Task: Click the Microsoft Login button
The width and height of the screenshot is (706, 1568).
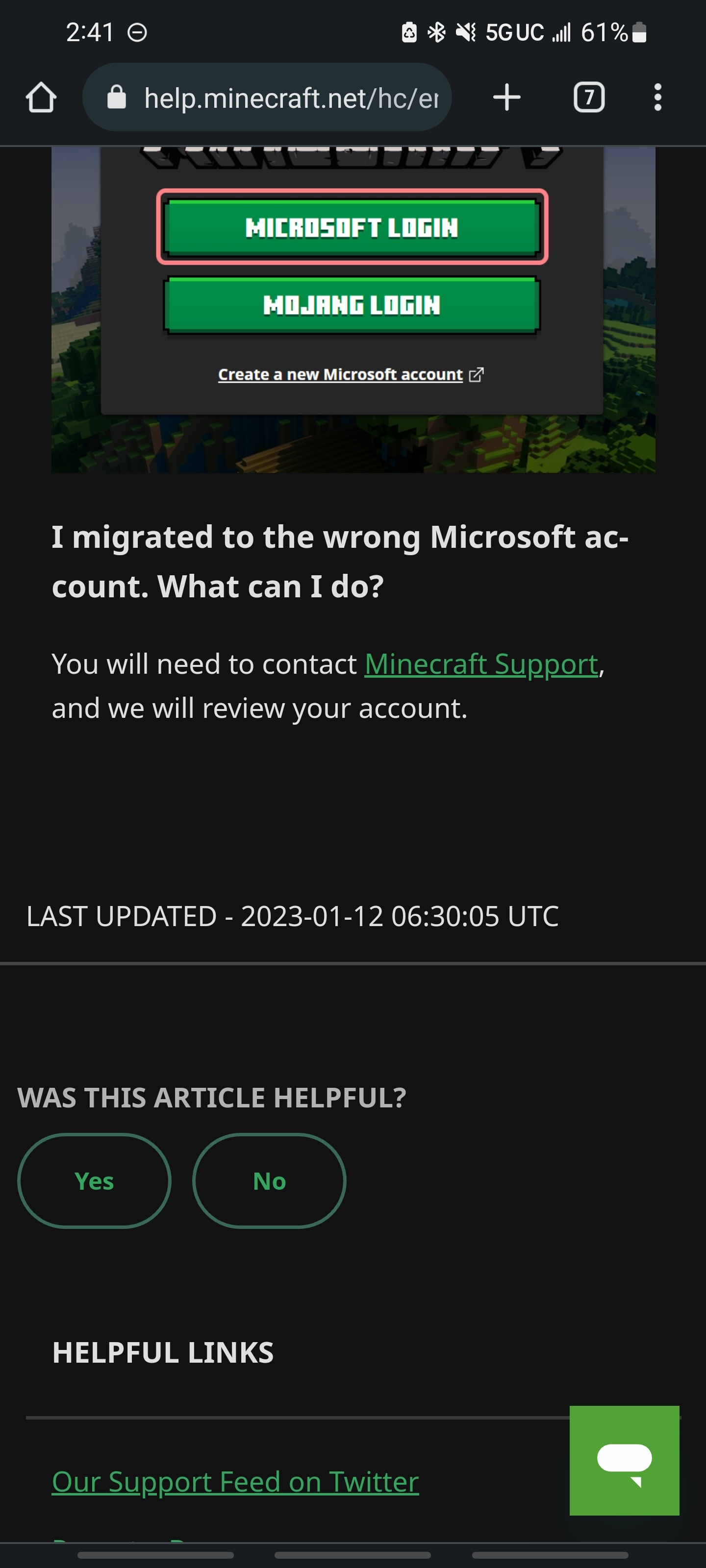Action: tap(352, 227)
